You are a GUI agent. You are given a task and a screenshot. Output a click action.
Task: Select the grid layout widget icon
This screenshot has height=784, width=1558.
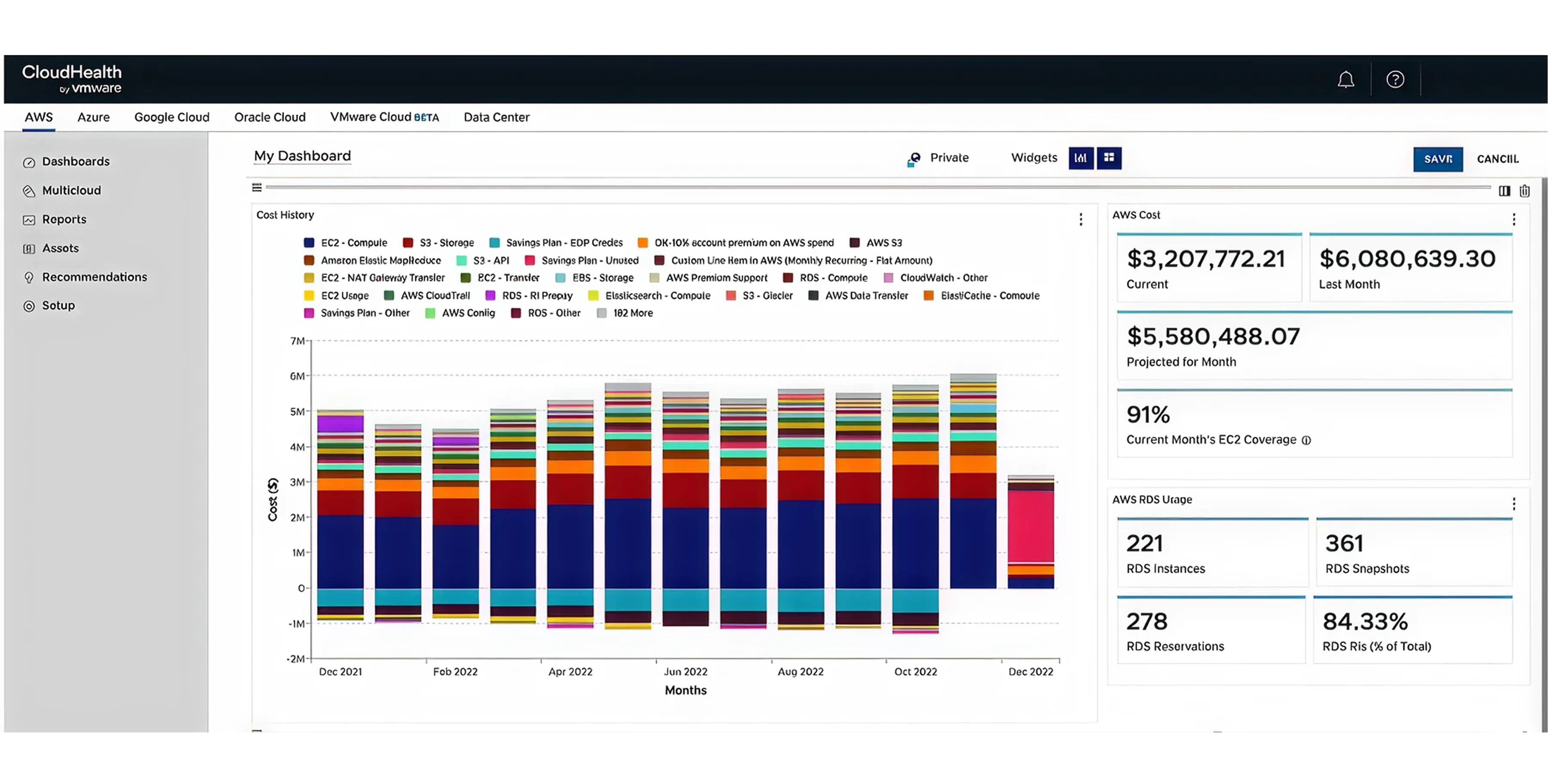click(x=1110, y=158)
